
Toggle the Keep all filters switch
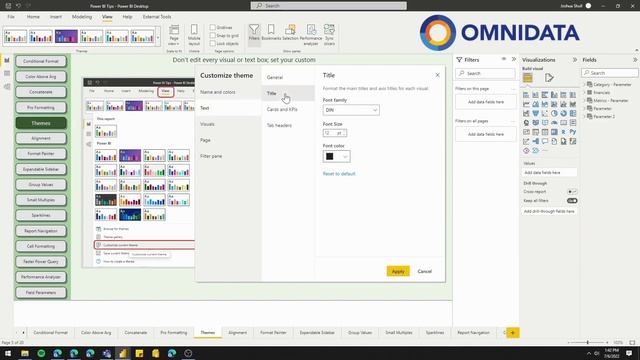coord(572,200)
